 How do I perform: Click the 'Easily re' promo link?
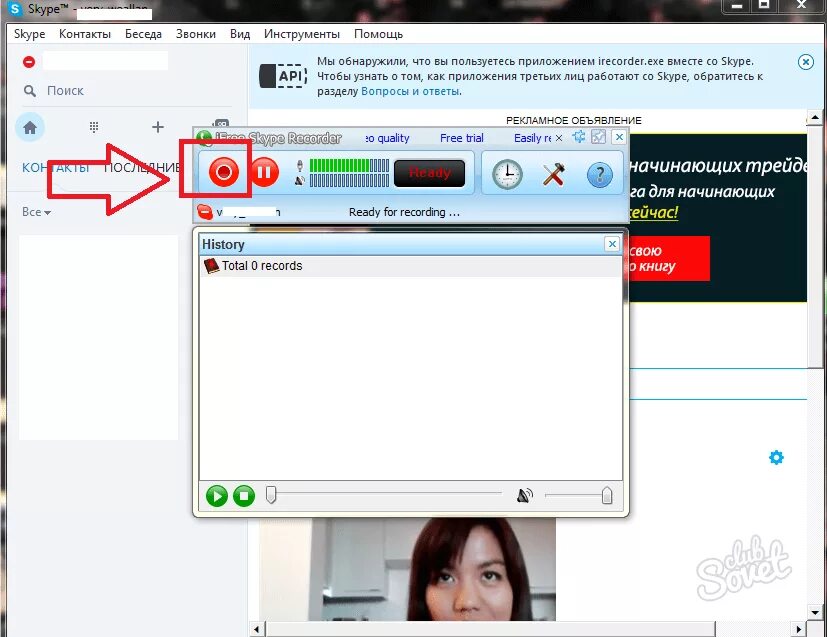point(532,138)
